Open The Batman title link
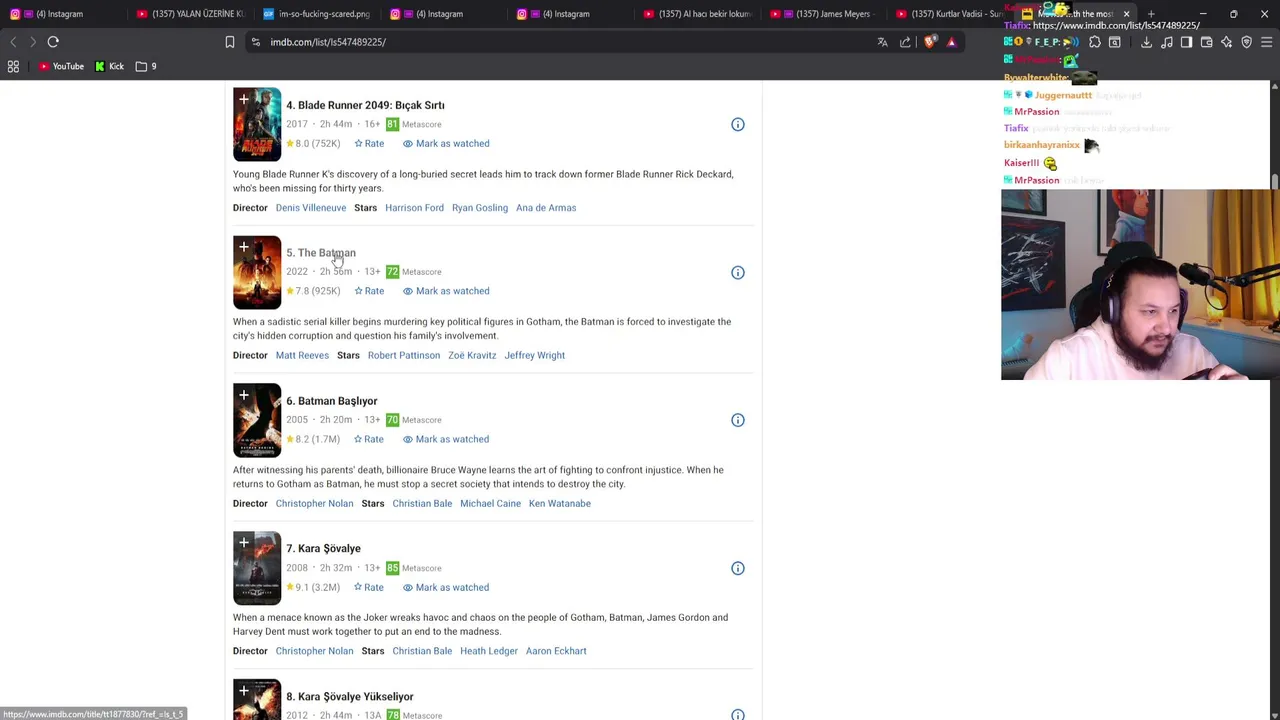This screenshot has height=720, width=1280. pyautogui.click(x=321, y=253)
